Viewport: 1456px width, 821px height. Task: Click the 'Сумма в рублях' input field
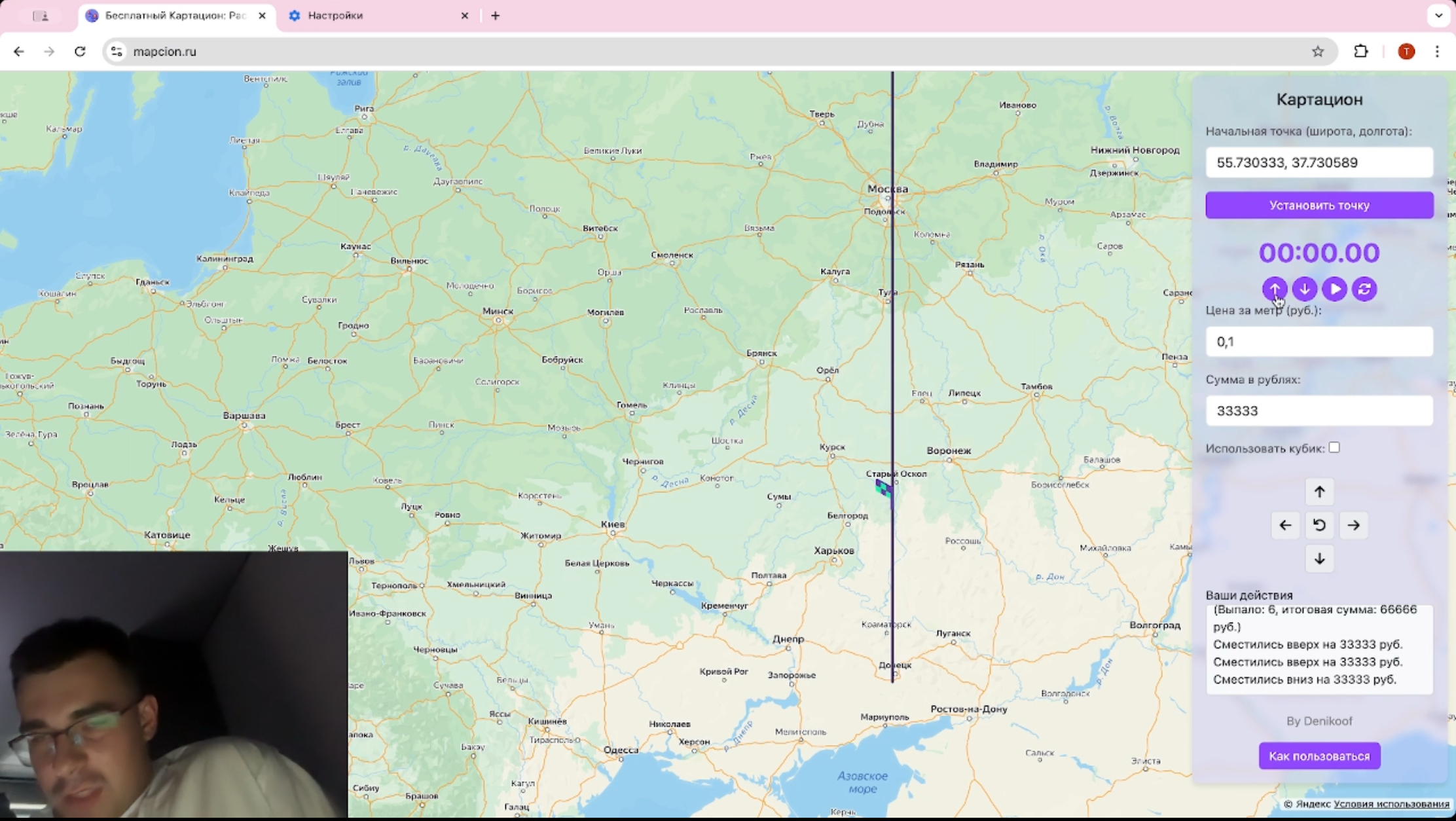pyautogui.click(x=1319, y=410)
